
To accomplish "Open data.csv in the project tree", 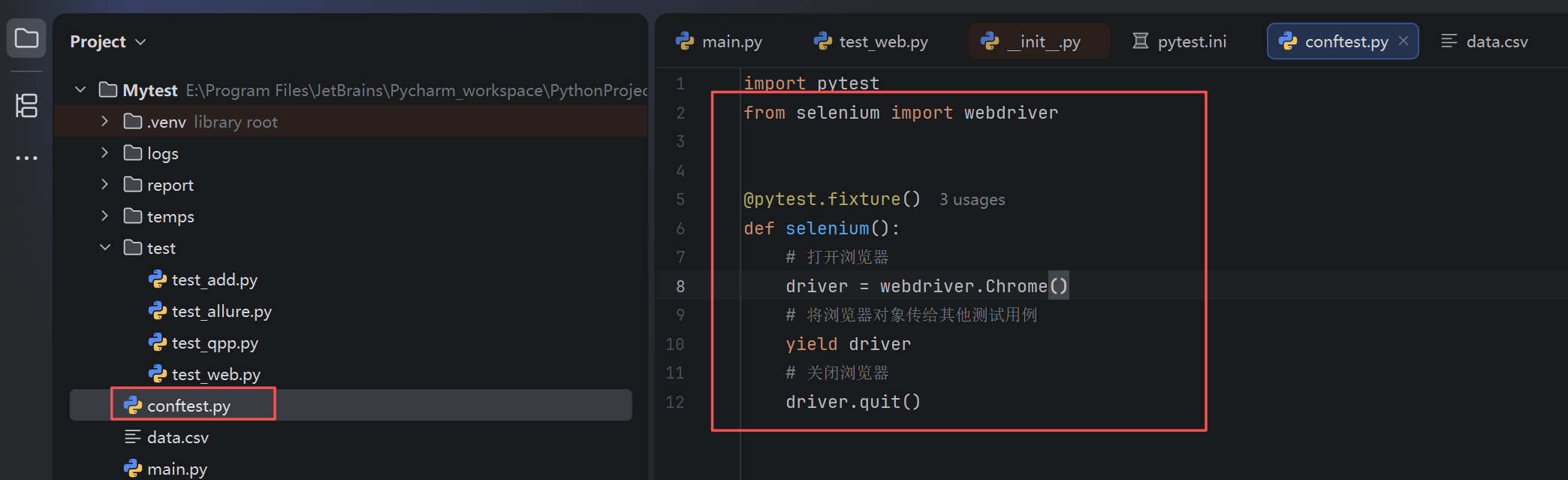I will (x=178, y=437).
